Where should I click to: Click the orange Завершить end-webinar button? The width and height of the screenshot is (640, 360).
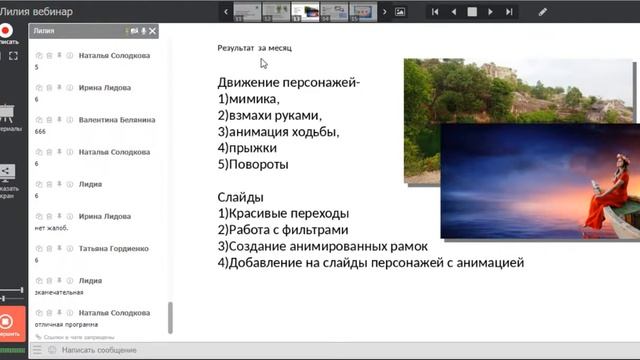pos(12,324)
